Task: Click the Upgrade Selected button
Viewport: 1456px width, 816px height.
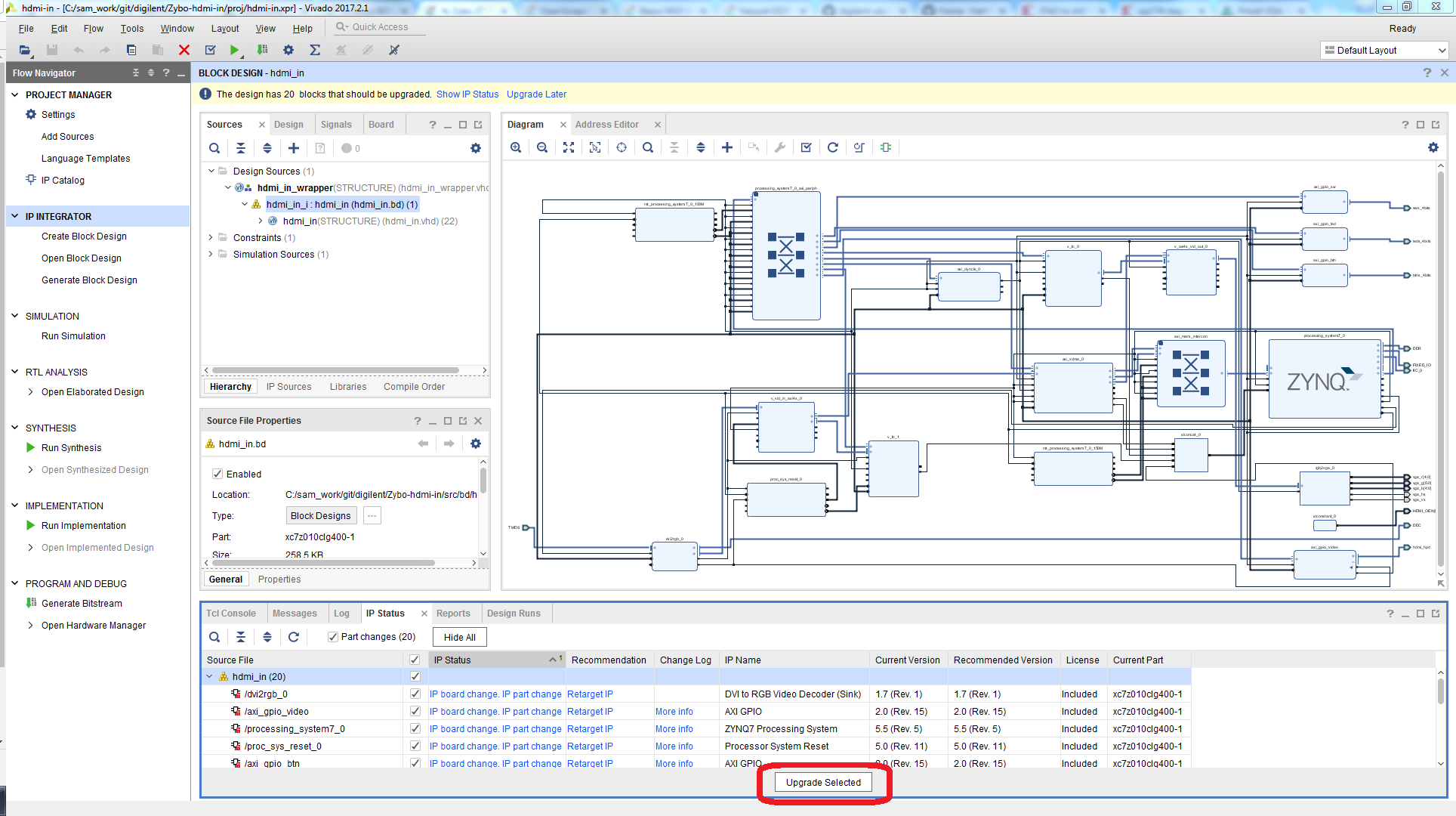Action: click(823, 782)
